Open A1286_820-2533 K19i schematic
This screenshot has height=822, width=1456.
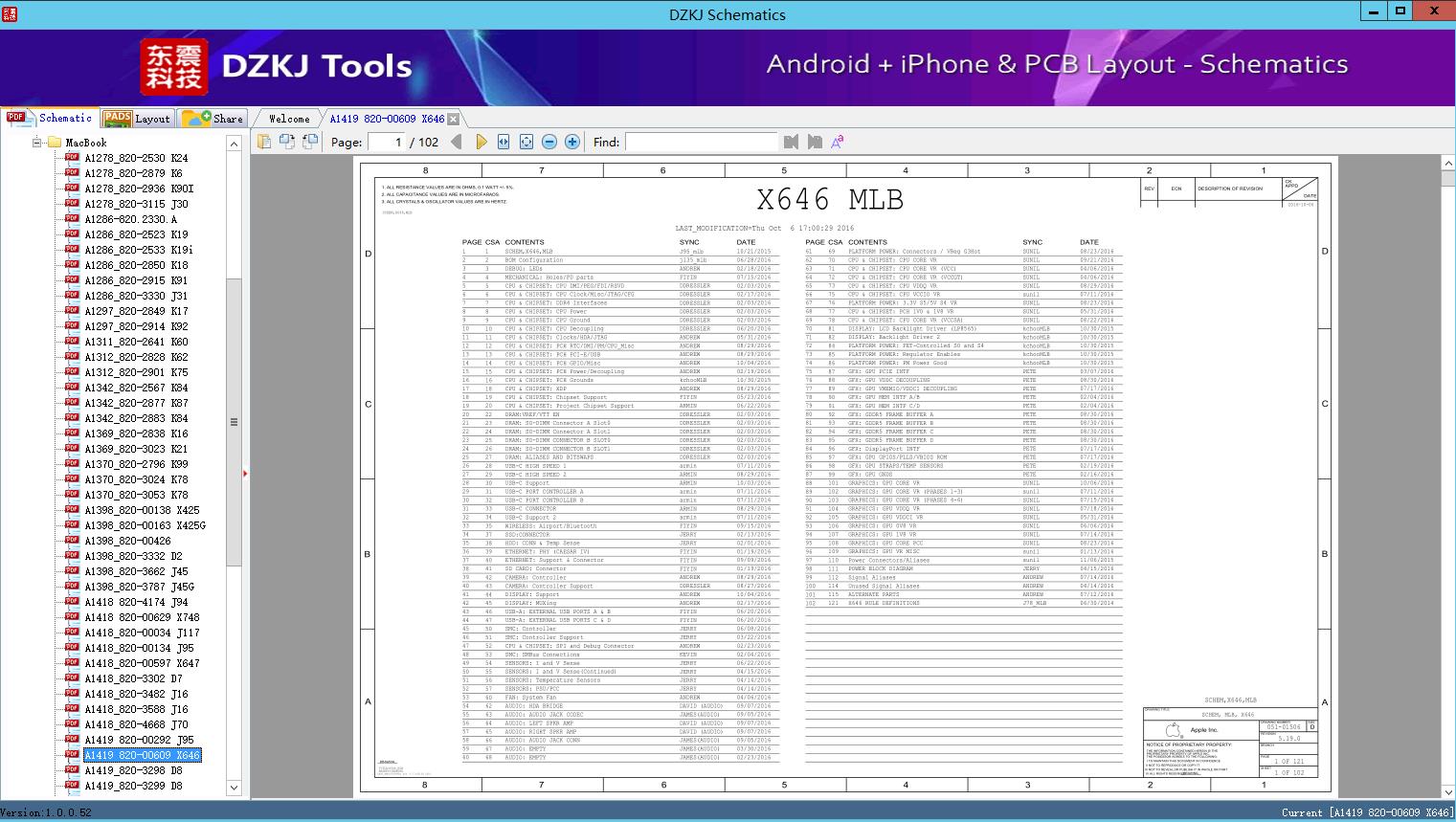coord(139,250)
